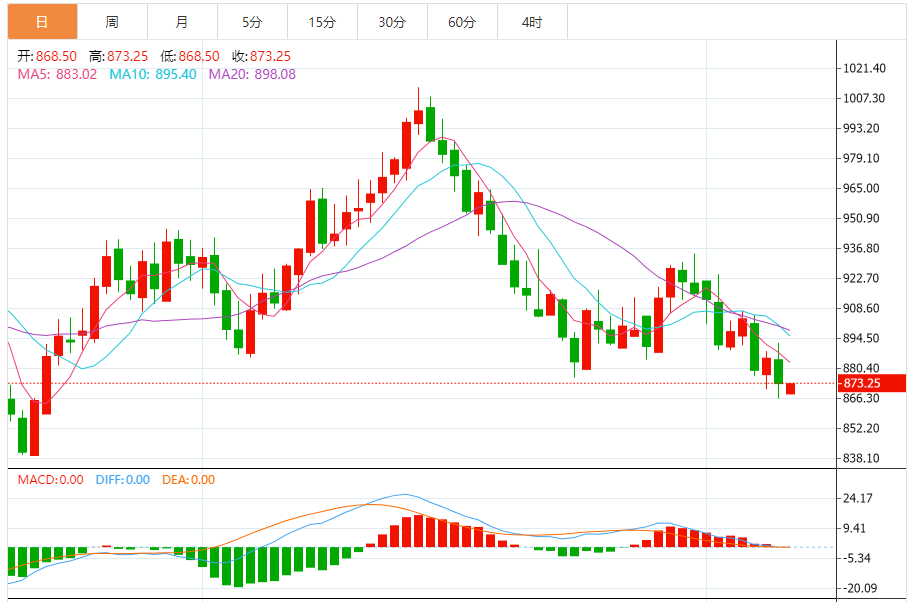Image resolution: width=915 pixels, height=602 pixels.
Task: Switch to the 月 monthly tab
Action: point(183,22)
